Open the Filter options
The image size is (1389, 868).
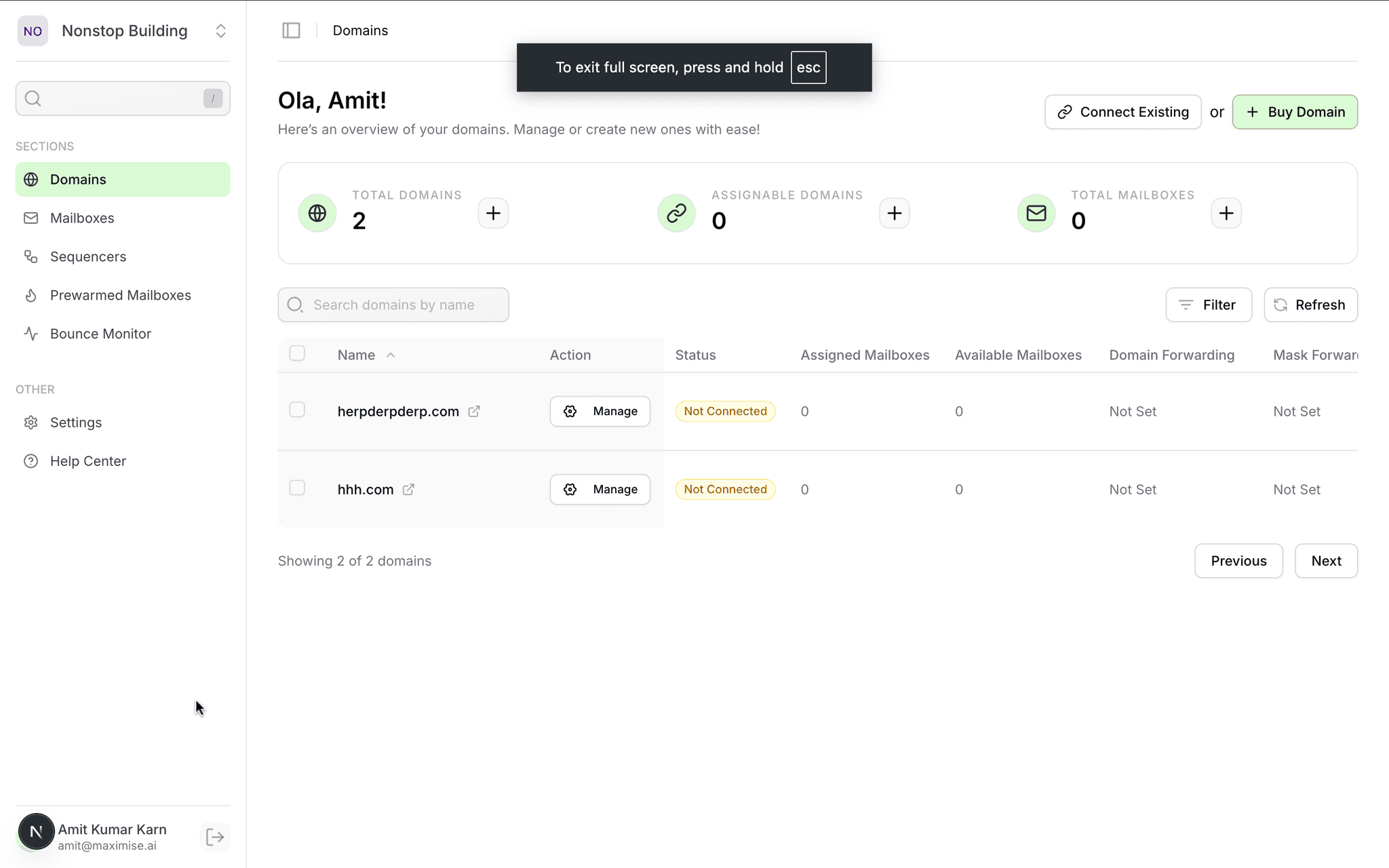pos(1209,304)
